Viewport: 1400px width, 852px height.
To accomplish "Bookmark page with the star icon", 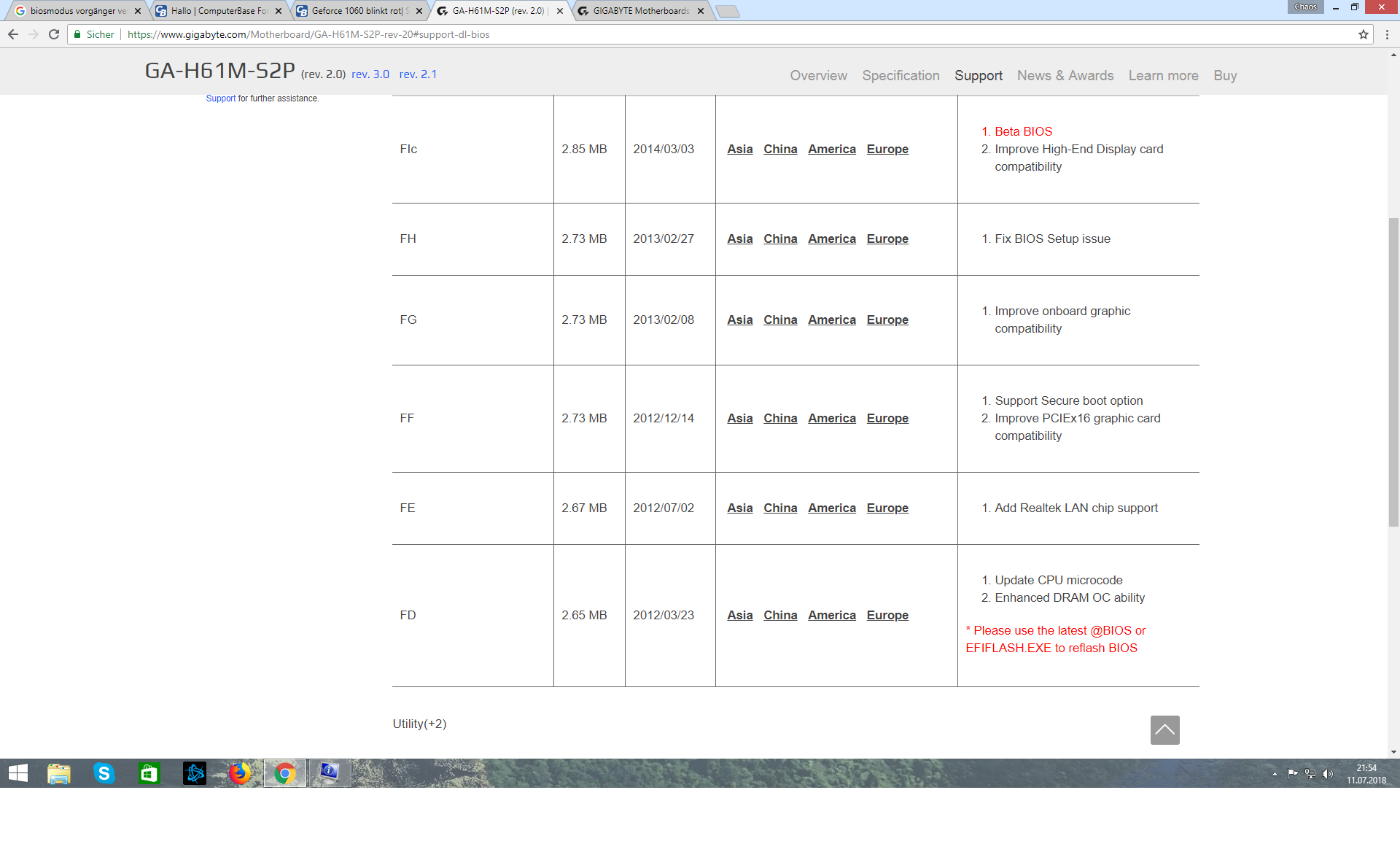I will [1363, 34].
